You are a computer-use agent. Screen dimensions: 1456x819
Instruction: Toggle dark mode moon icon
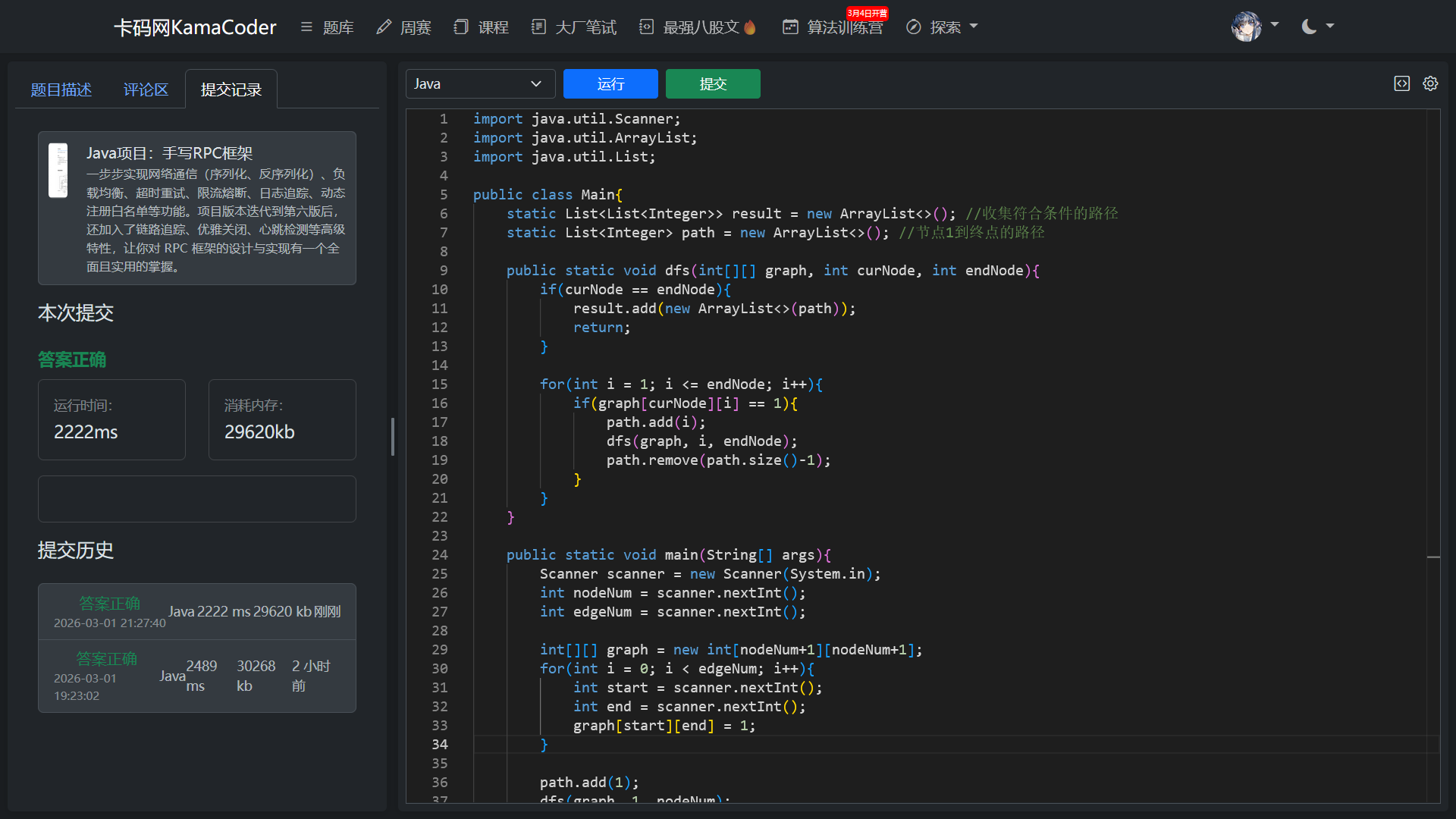click(x=1309, y=27)
